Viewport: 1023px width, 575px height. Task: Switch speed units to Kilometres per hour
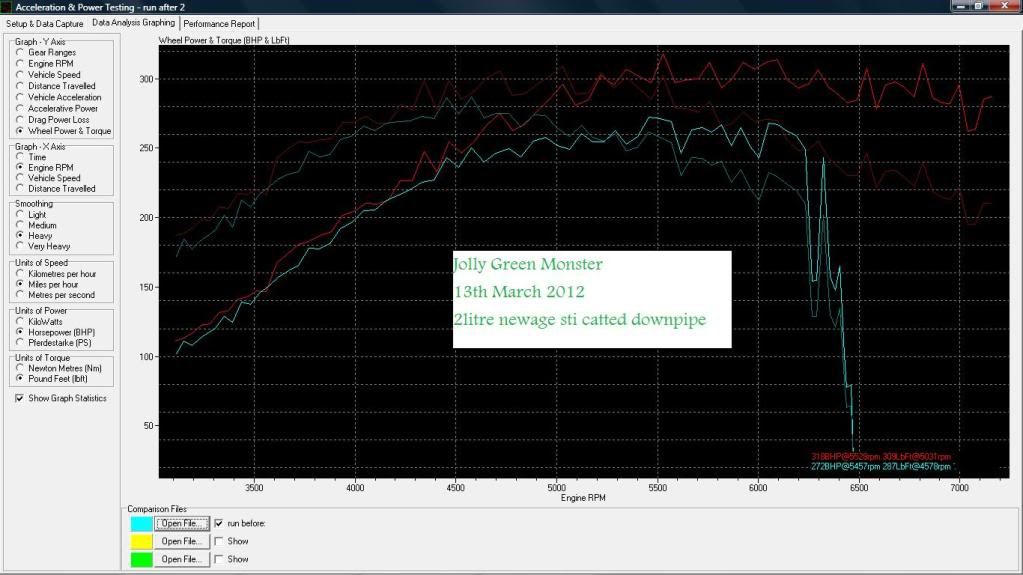click(21, 274)
